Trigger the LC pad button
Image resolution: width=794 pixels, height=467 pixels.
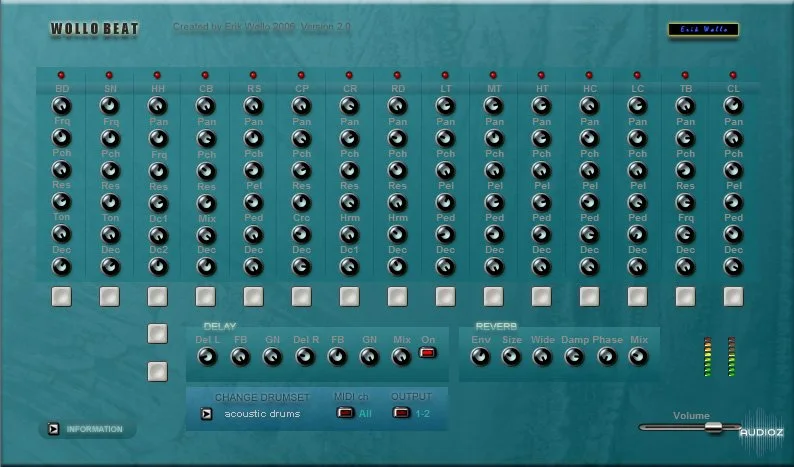(x=638, y=297)
